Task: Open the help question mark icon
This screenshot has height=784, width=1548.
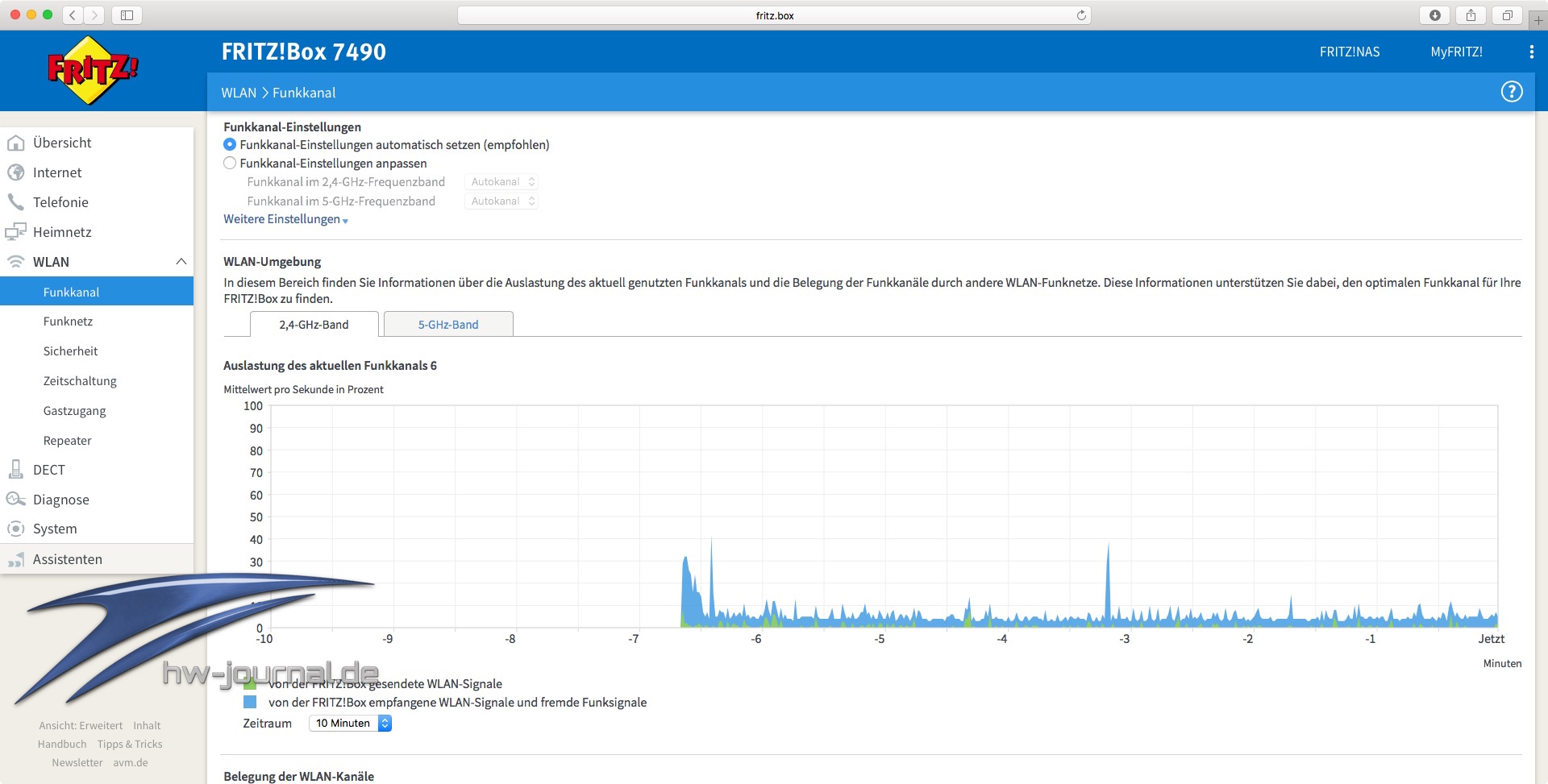Action: [x=1512, y=92]
